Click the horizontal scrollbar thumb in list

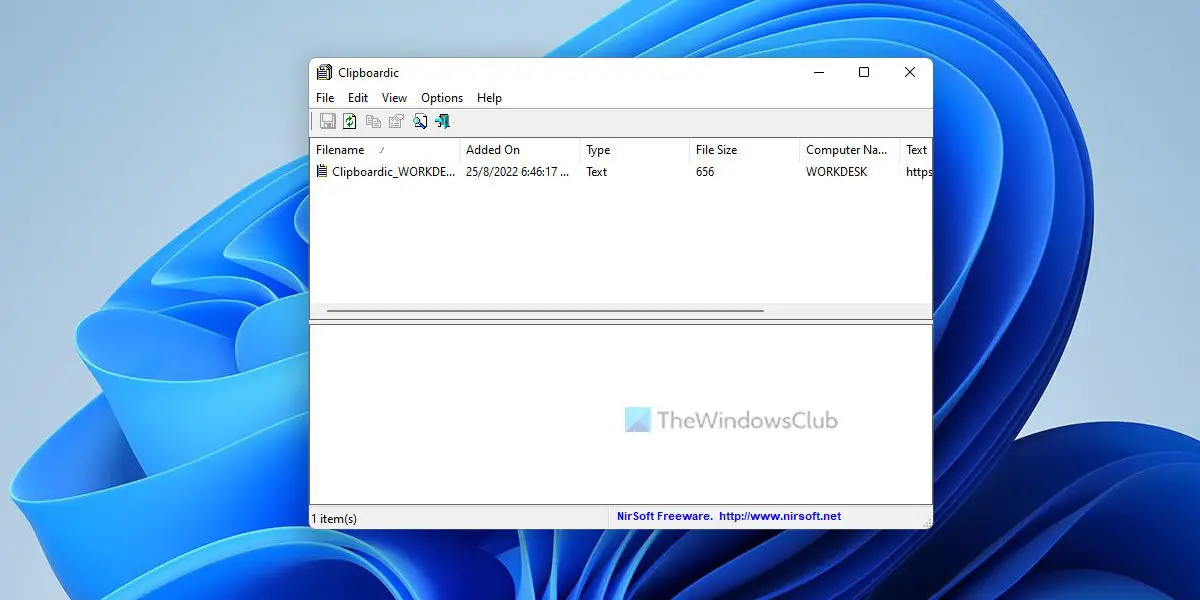pos(545,311)
